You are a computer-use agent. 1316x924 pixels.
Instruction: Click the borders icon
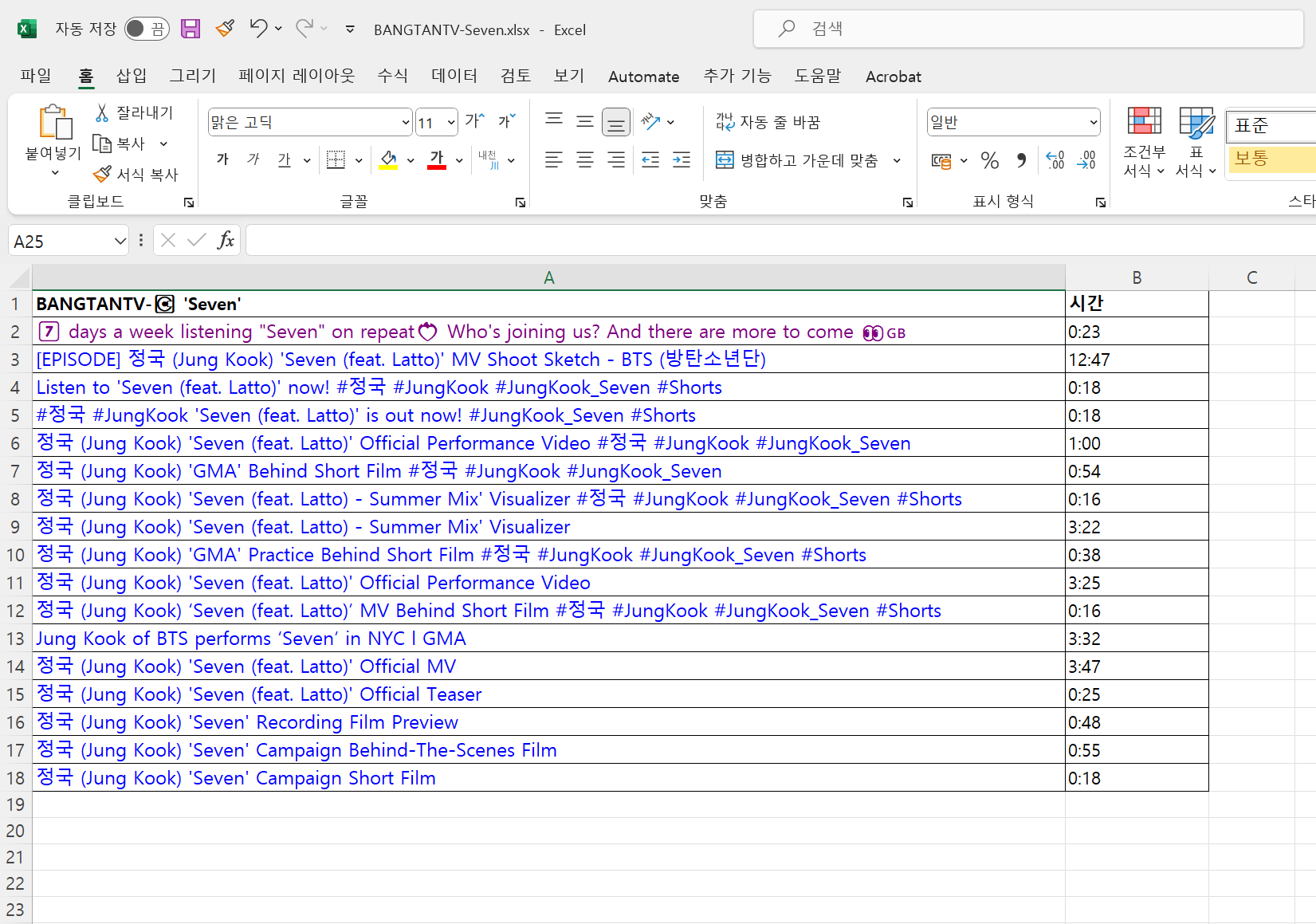(336, 160)
